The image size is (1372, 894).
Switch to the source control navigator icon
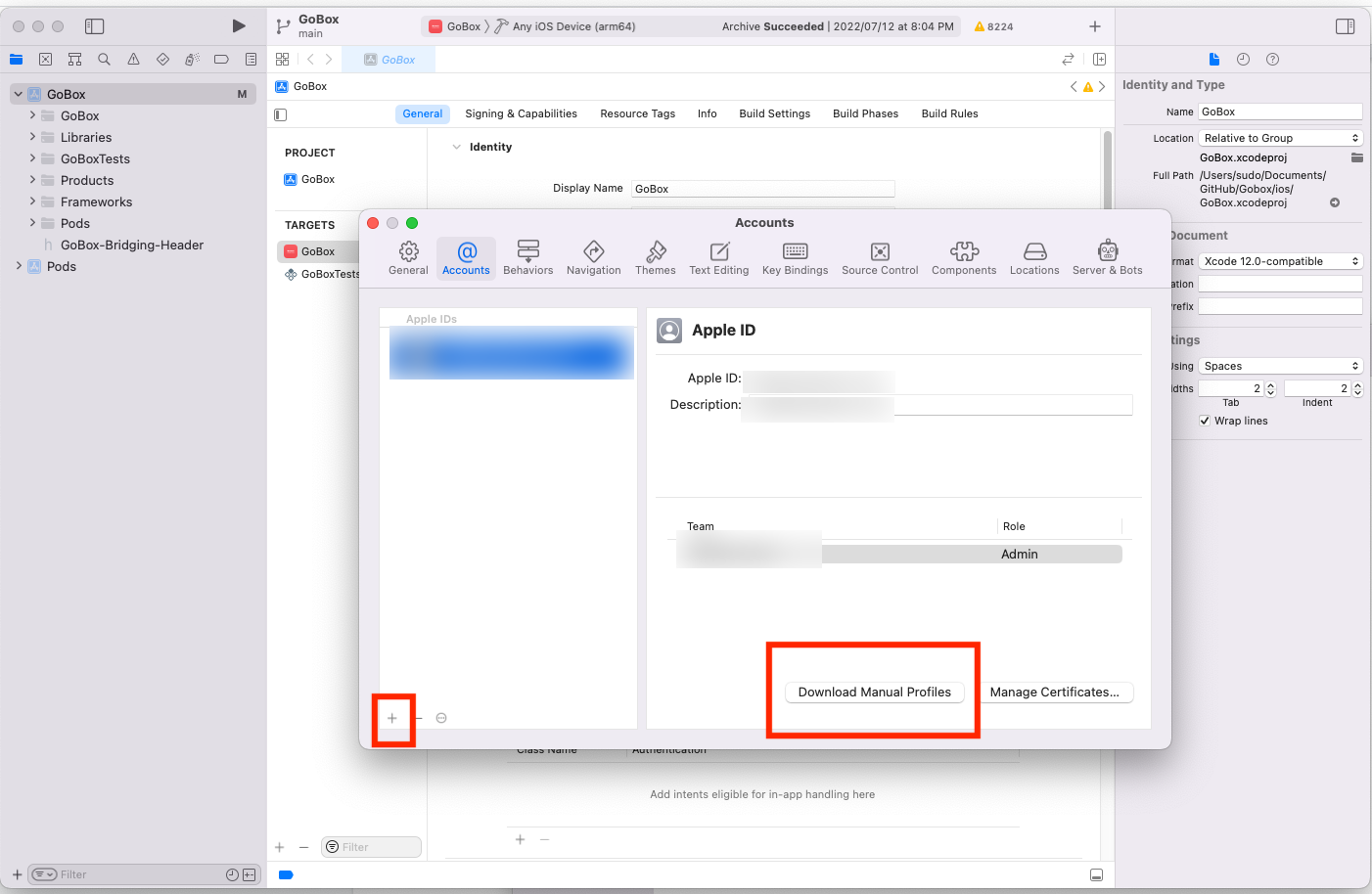coord(45,60)
